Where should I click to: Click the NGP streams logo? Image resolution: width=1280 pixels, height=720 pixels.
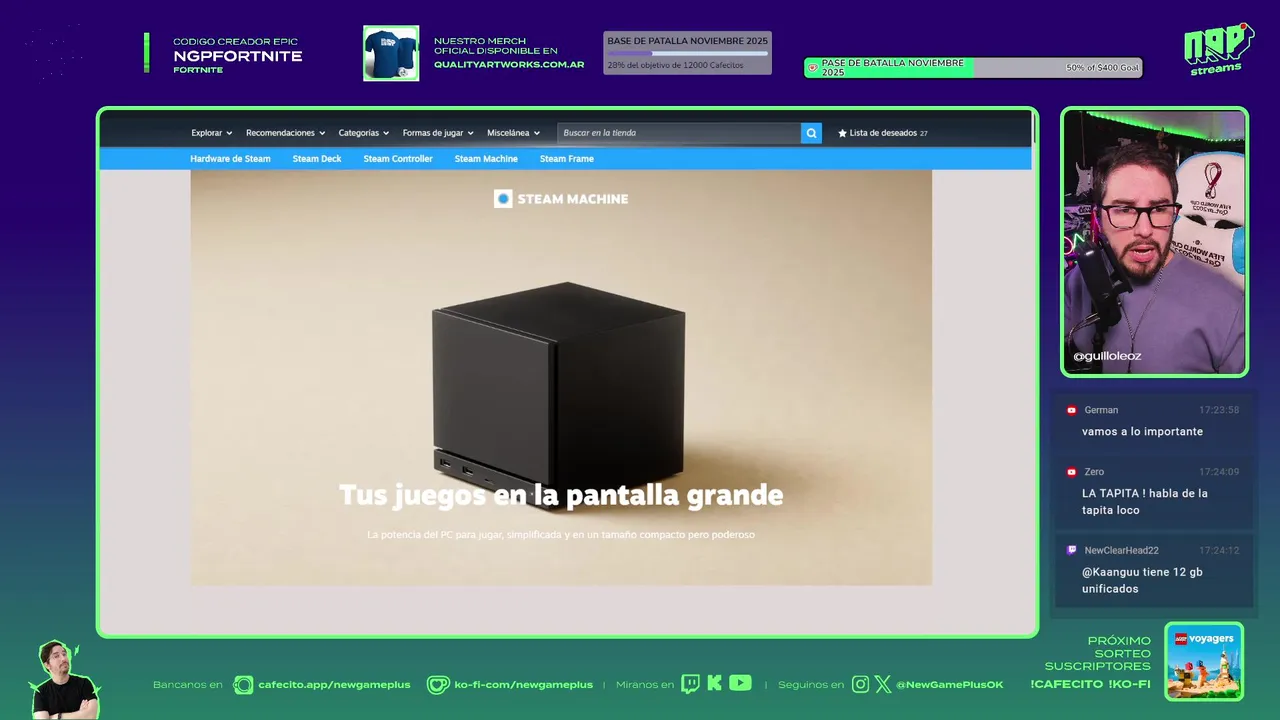click(1218, 48)
